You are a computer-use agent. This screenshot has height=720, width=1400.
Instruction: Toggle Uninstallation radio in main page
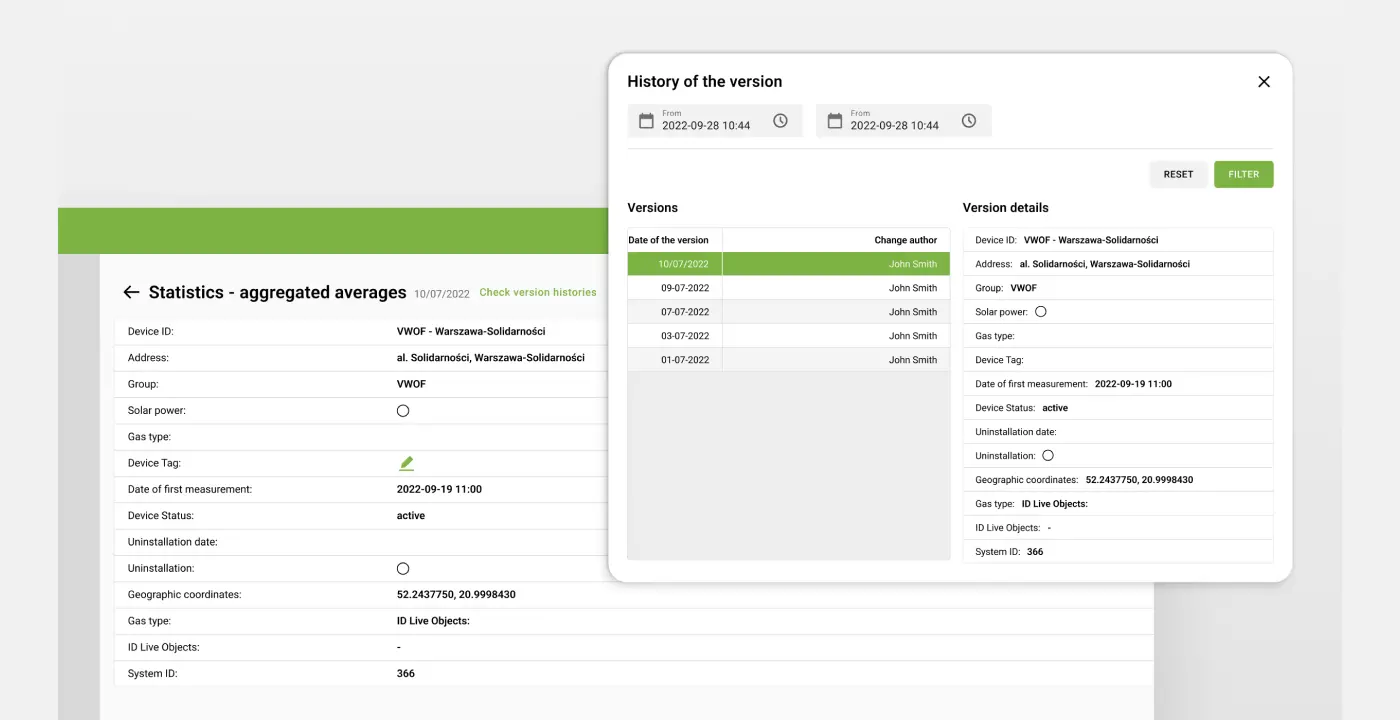tap(403, 569)
